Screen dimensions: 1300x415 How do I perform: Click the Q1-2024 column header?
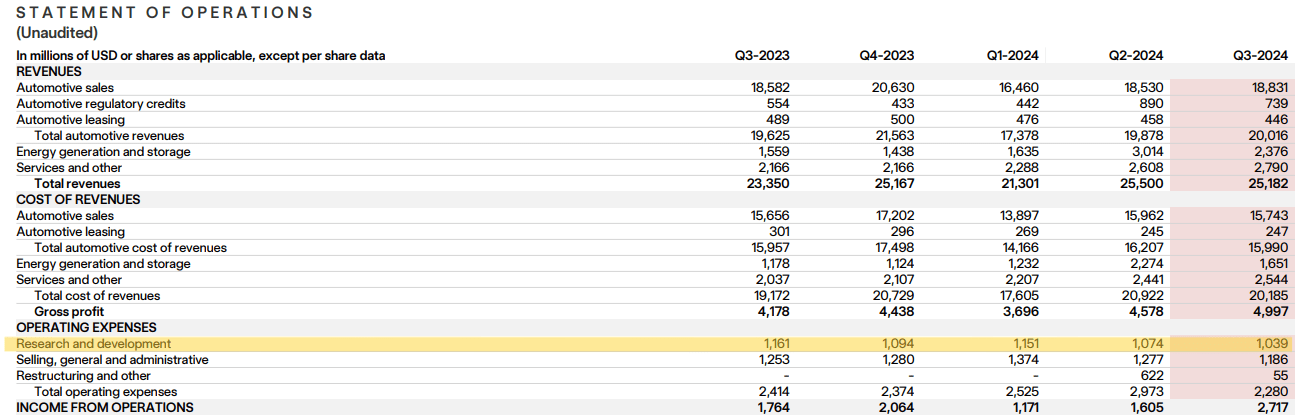point(1011,56)
